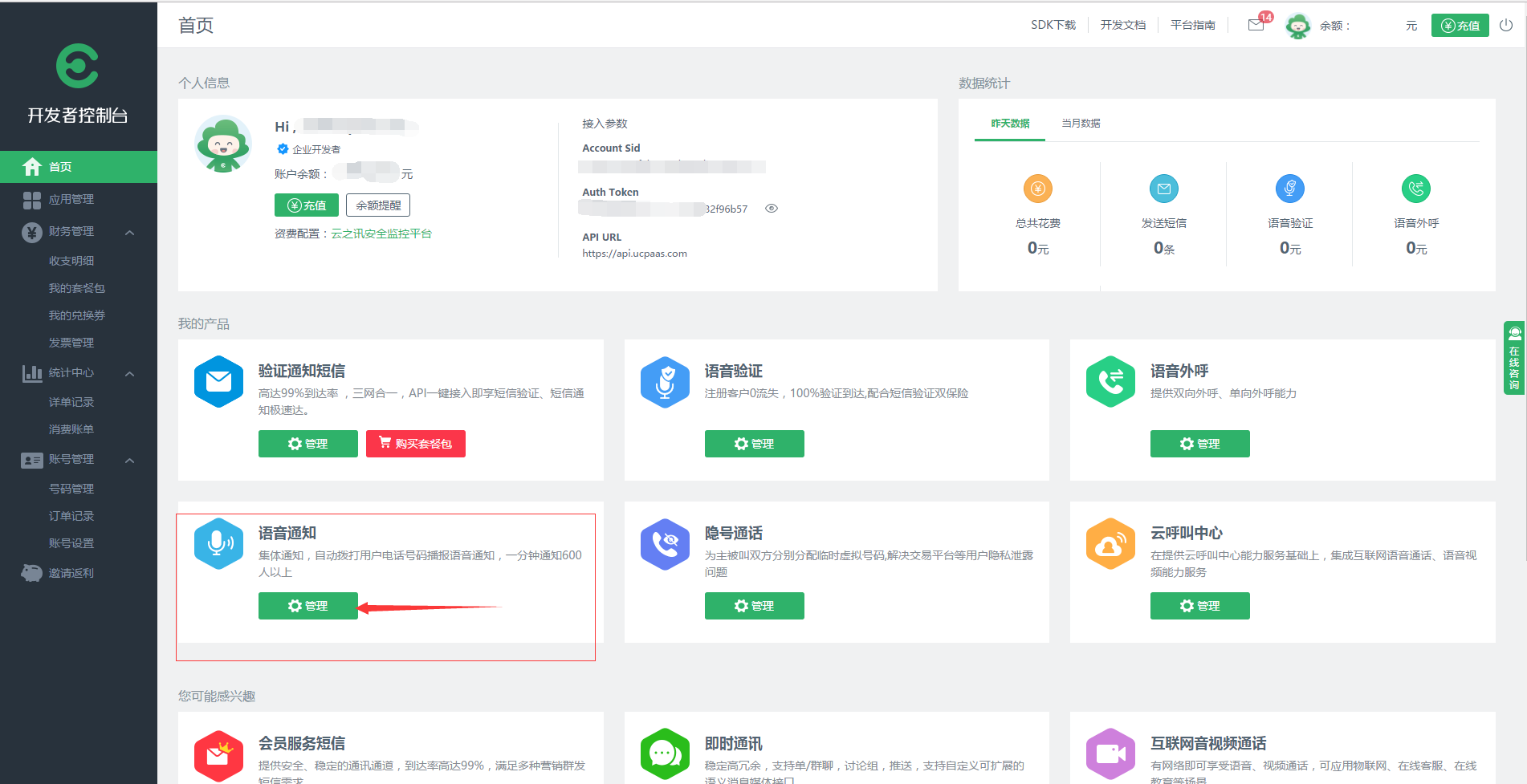Click the 云呼叫中心 orange cloud icon
The height and width of the screenshot is (784, 1527).
(x=1110, y=544)
